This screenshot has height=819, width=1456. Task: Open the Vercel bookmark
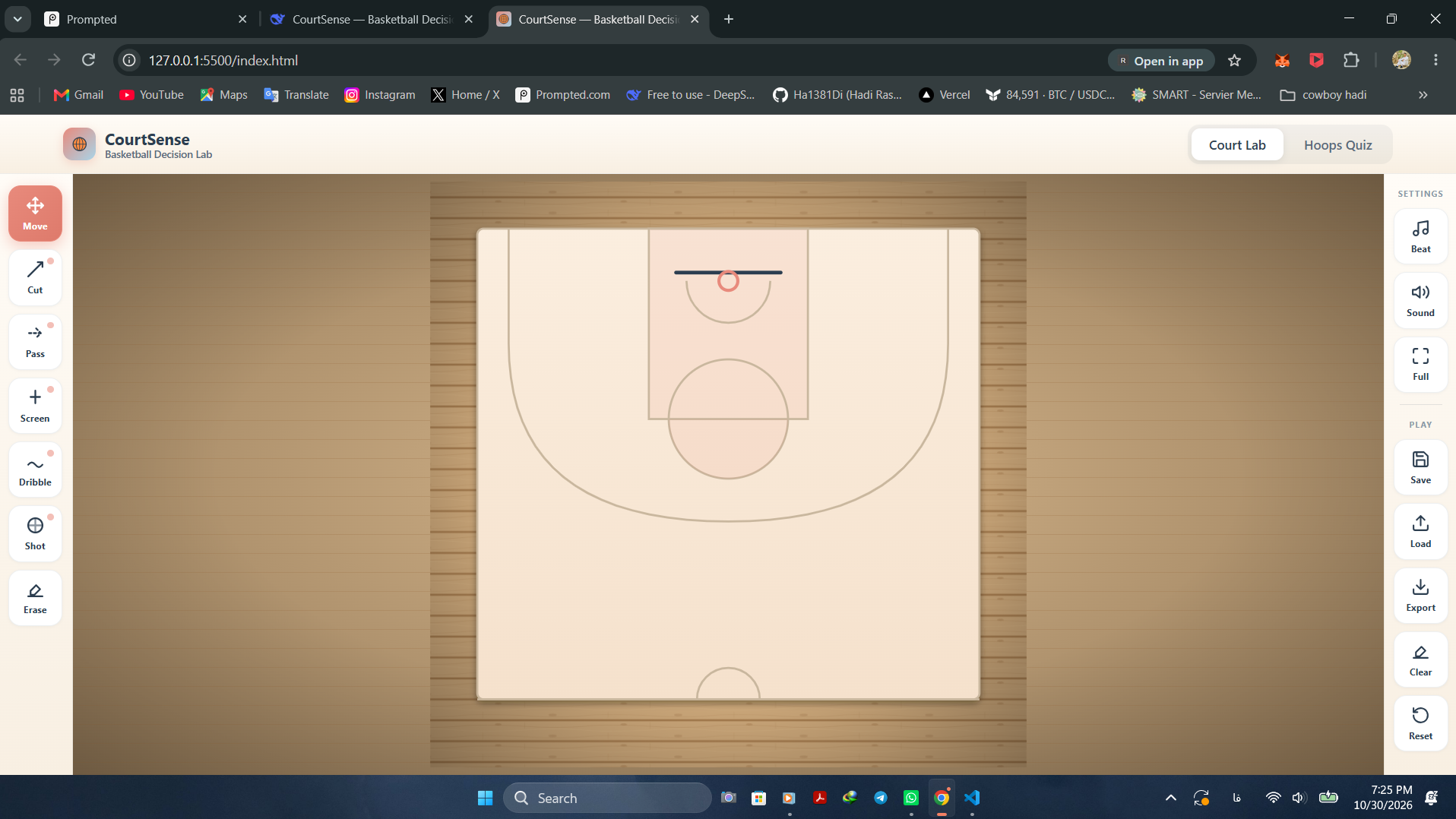coord(945,95)
